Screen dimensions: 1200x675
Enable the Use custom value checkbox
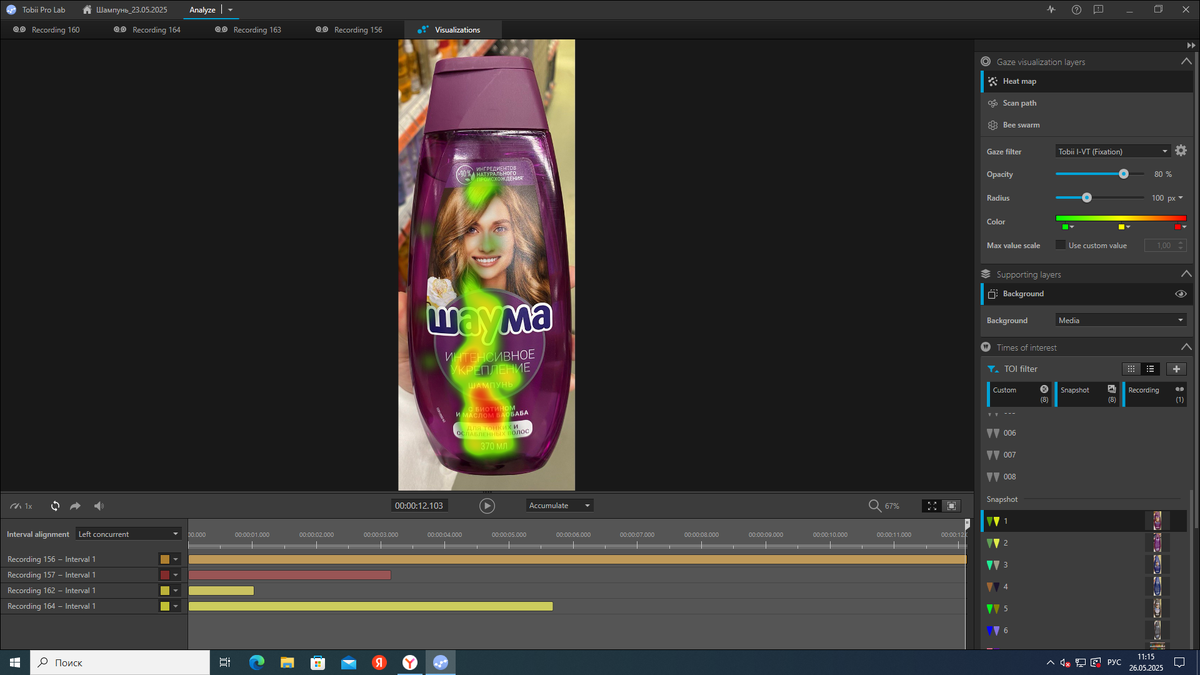click(1061, 245)
